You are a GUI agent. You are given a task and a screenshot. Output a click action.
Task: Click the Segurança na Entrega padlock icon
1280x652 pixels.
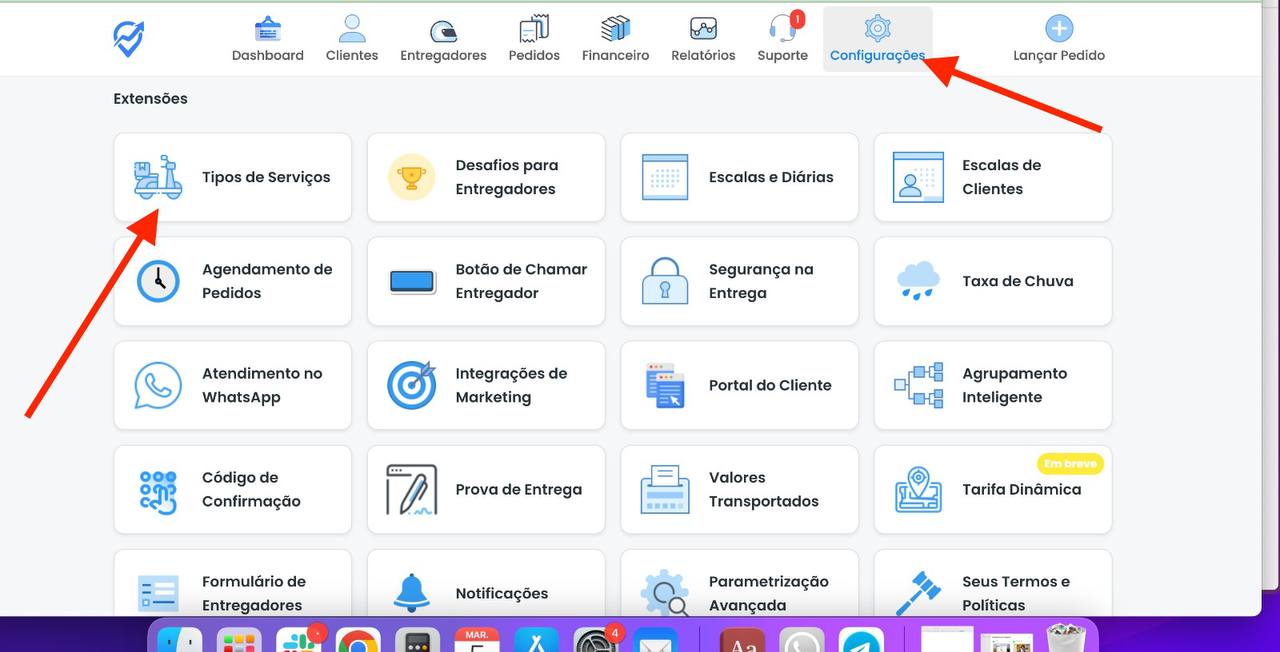(663, 281)
